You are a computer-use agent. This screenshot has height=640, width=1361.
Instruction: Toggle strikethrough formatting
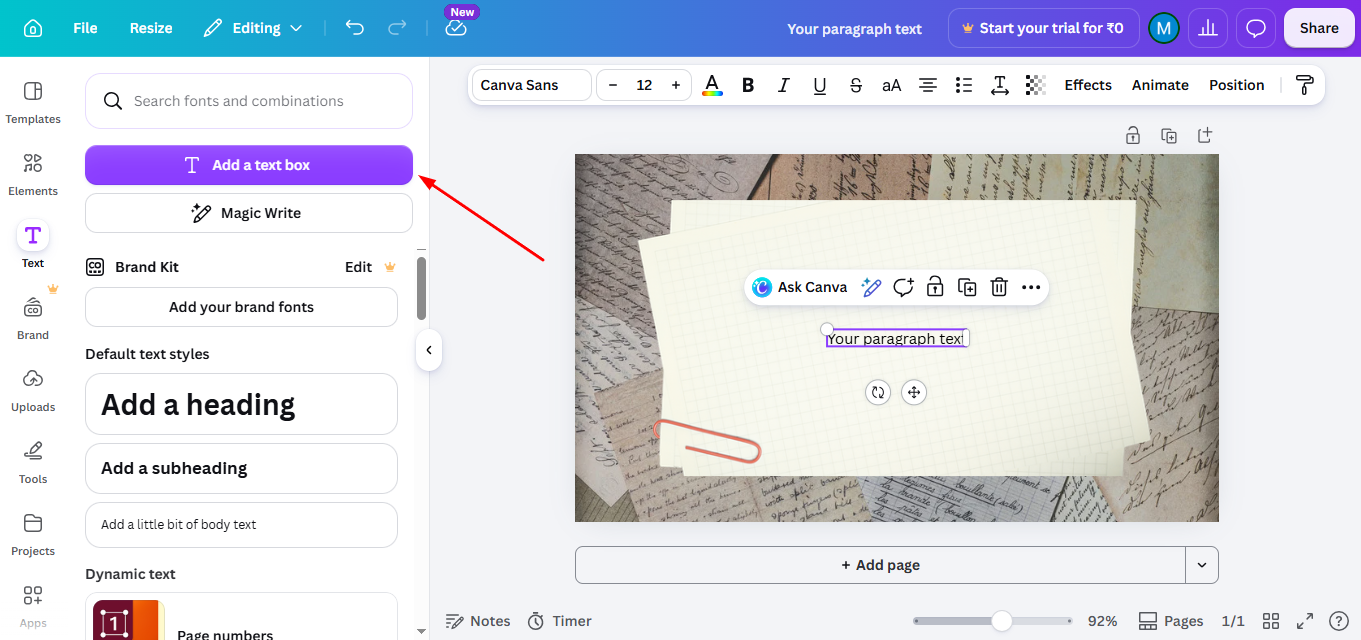[x=856, y=85]
